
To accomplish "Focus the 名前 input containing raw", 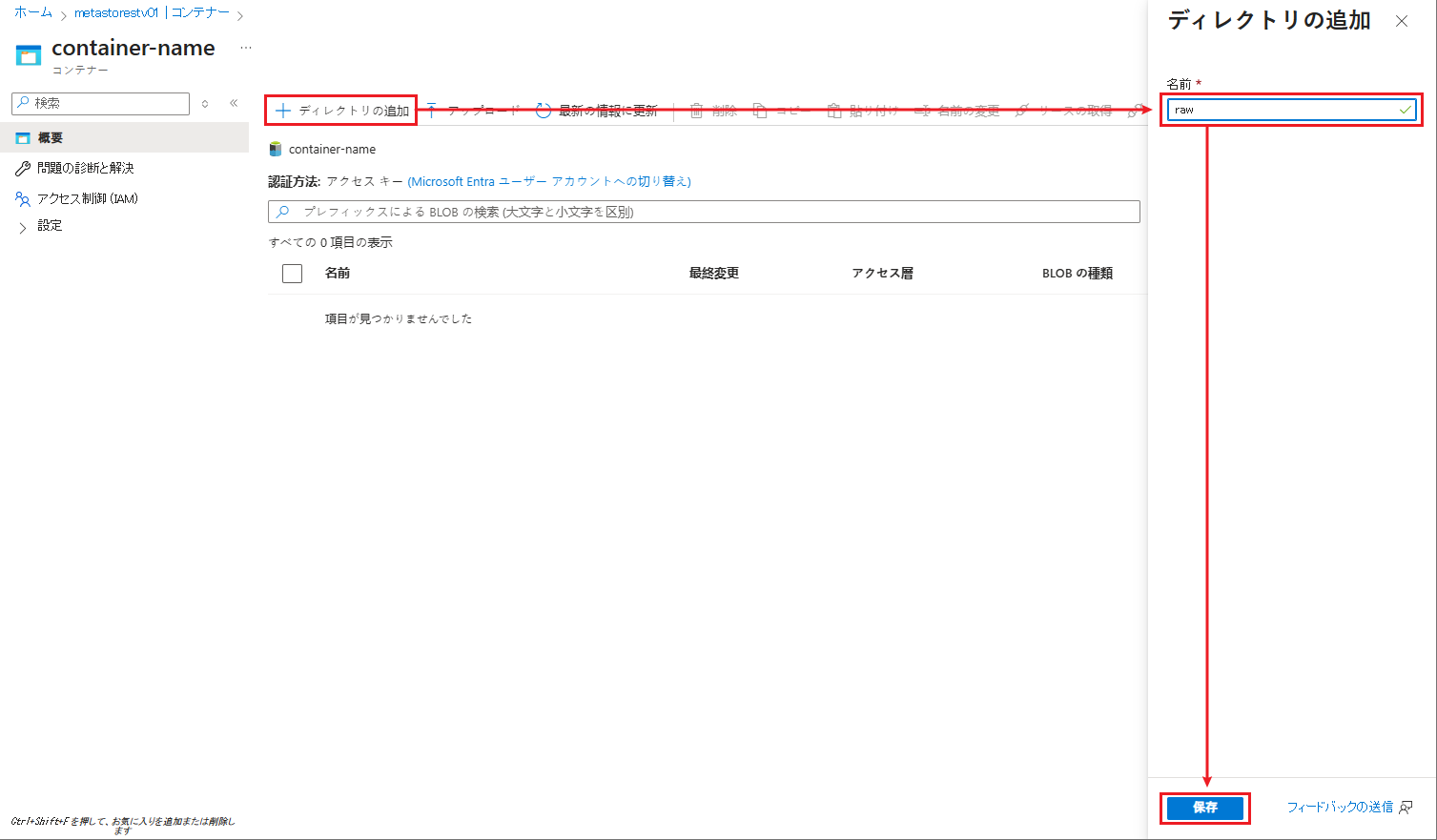I will click(1292, 110).
